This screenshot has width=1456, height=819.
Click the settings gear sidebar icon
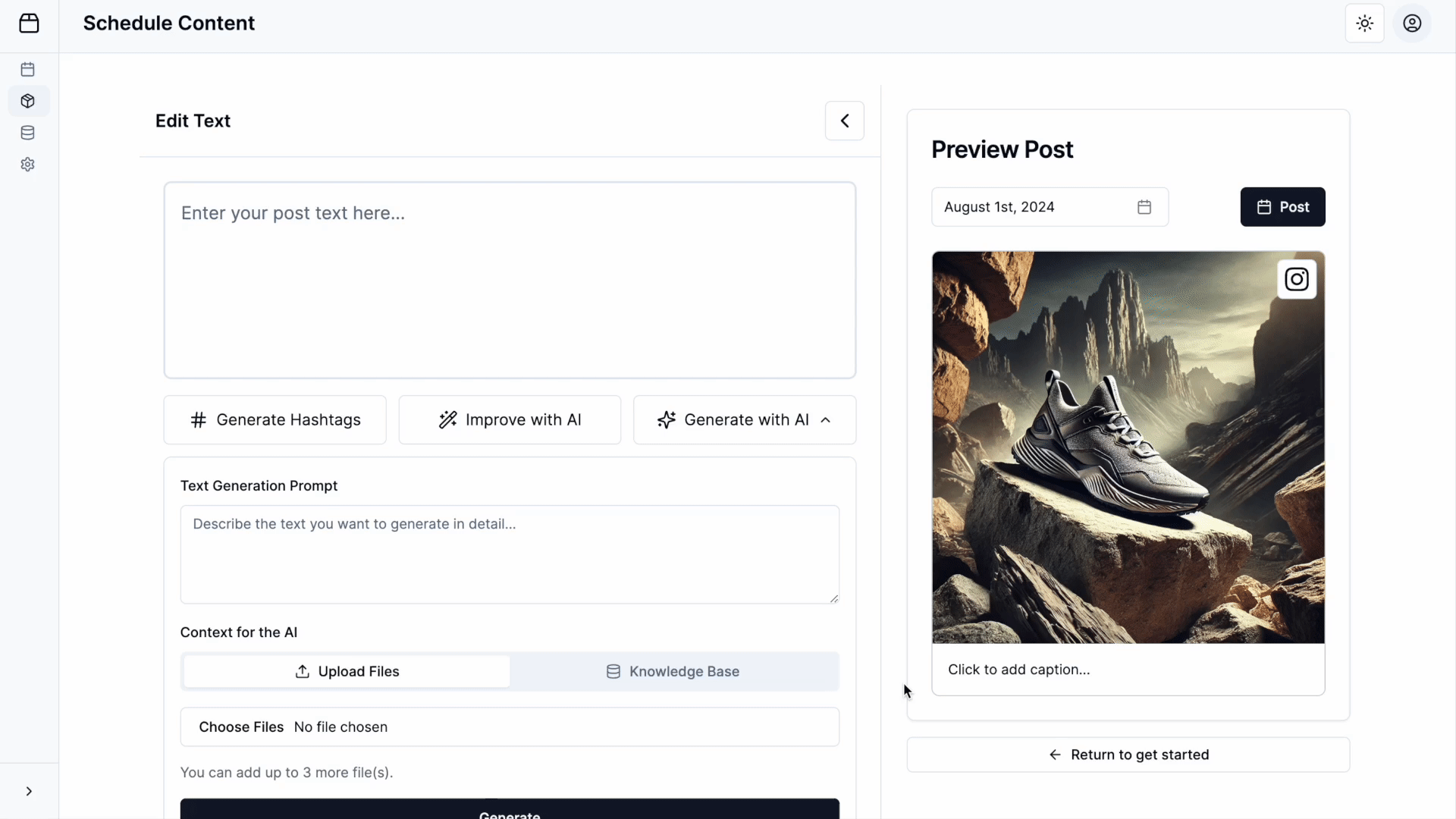[28, 164]
